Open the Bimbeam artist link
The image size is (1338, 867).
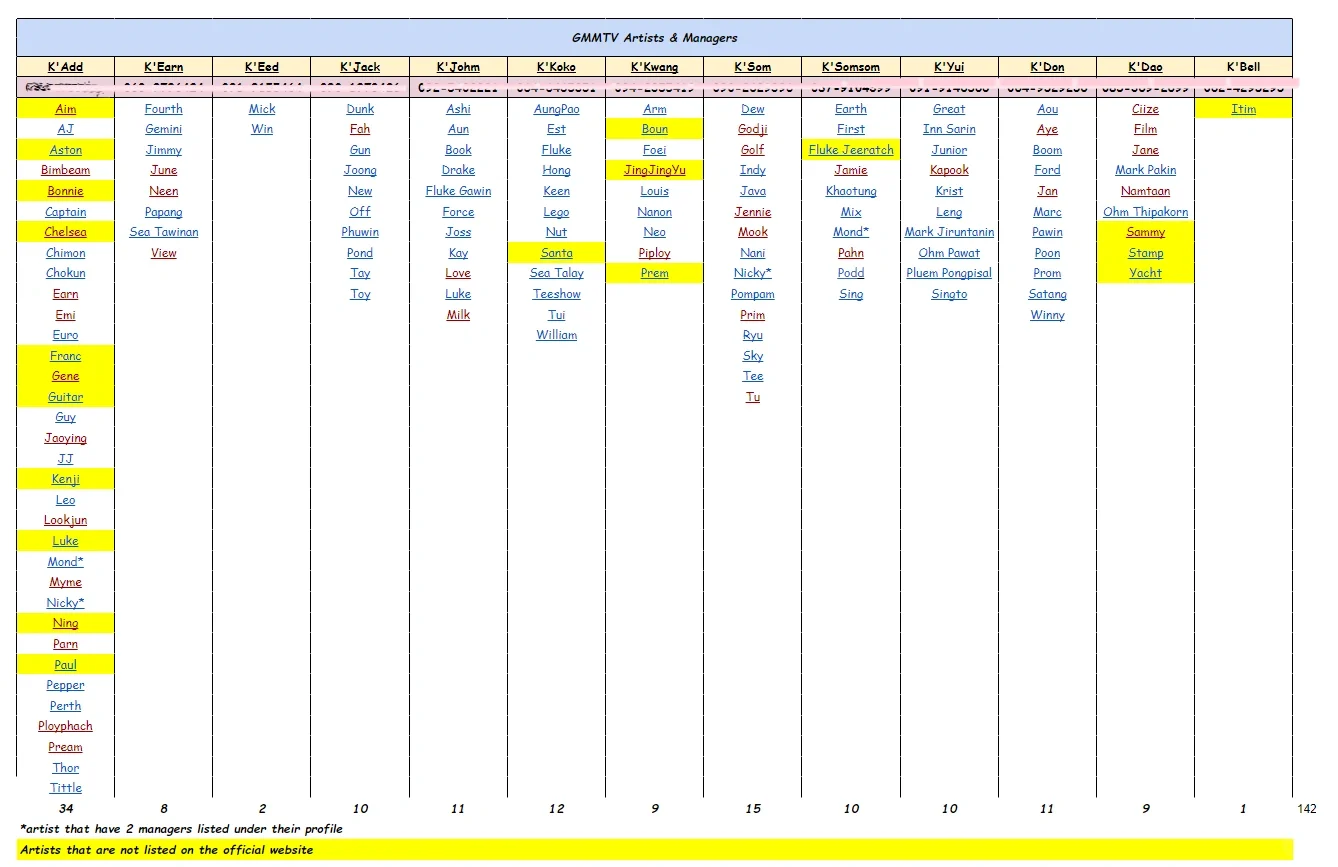(x=65, y=170)
